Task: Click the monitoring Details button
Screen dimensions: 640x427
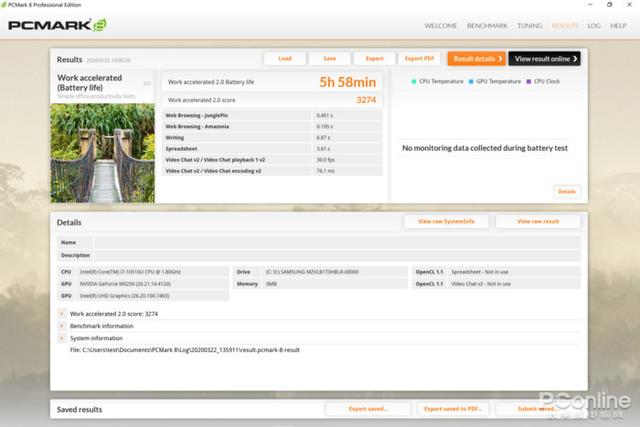Action: tap(567, 192)
